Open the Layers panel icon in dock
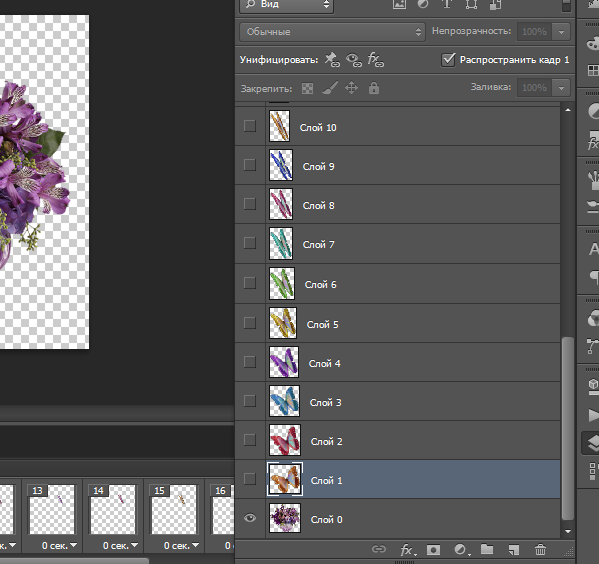 592,444
